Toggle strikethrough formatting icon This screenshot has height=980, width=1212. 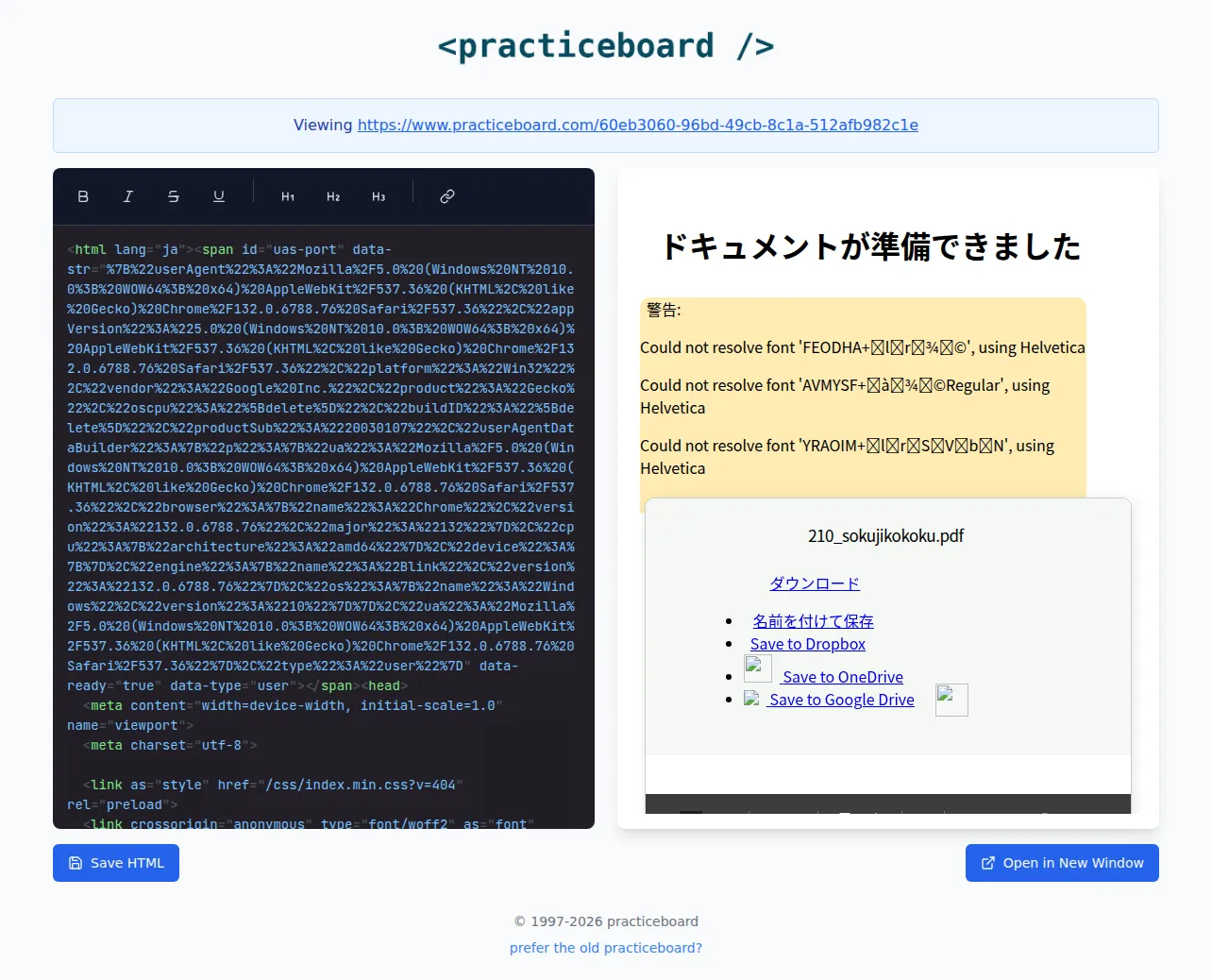coord(174,196)
